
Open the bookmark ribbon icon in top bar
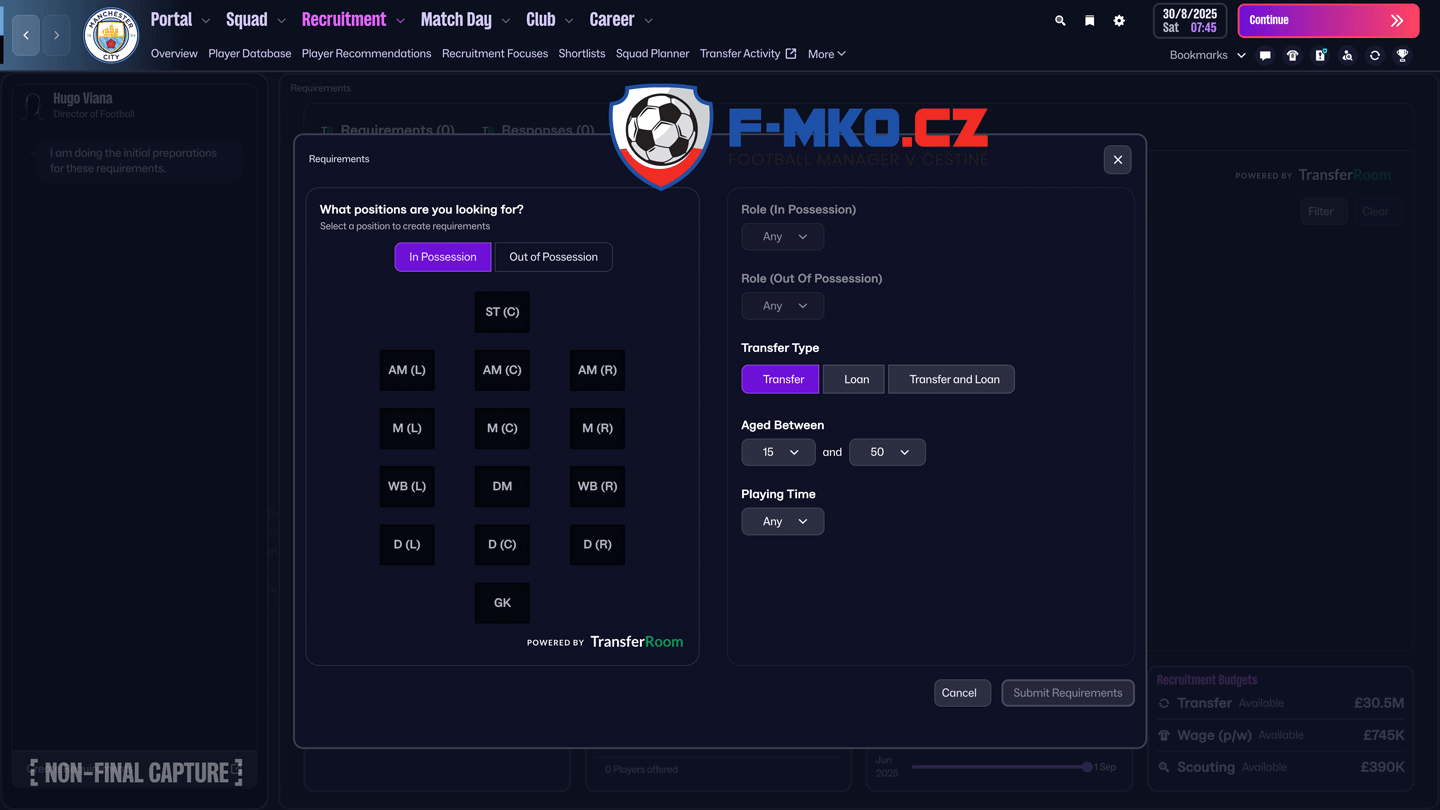pos(1089,21)
